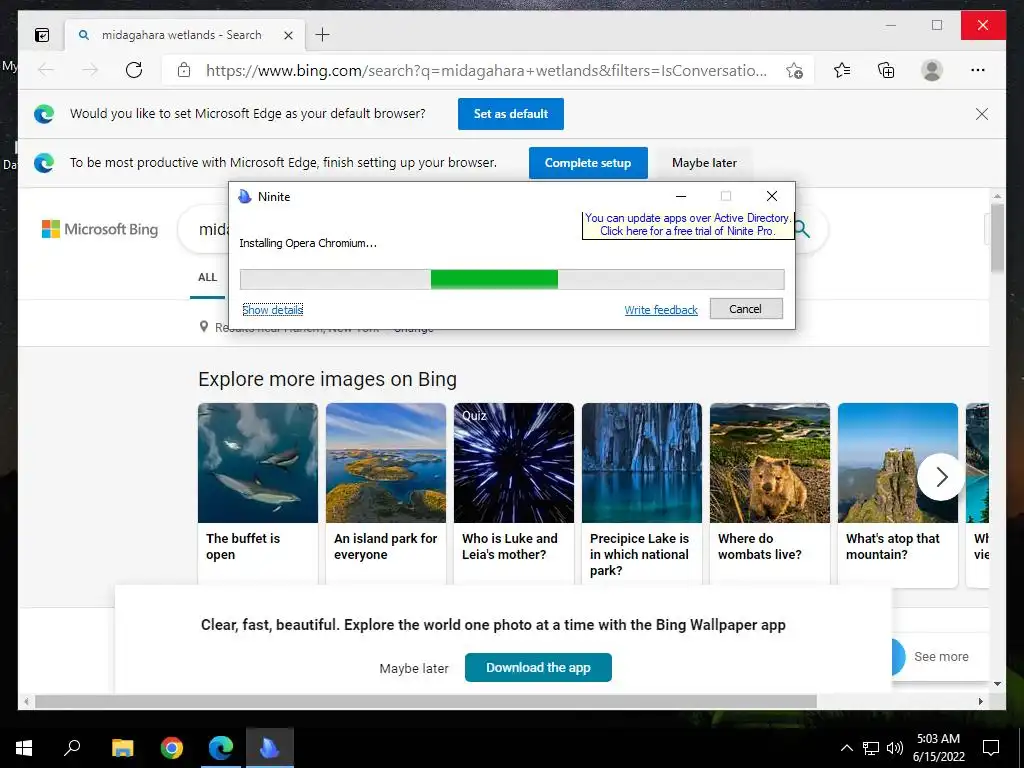Click the horizontal scrollbar thumb

click(426, 701)
